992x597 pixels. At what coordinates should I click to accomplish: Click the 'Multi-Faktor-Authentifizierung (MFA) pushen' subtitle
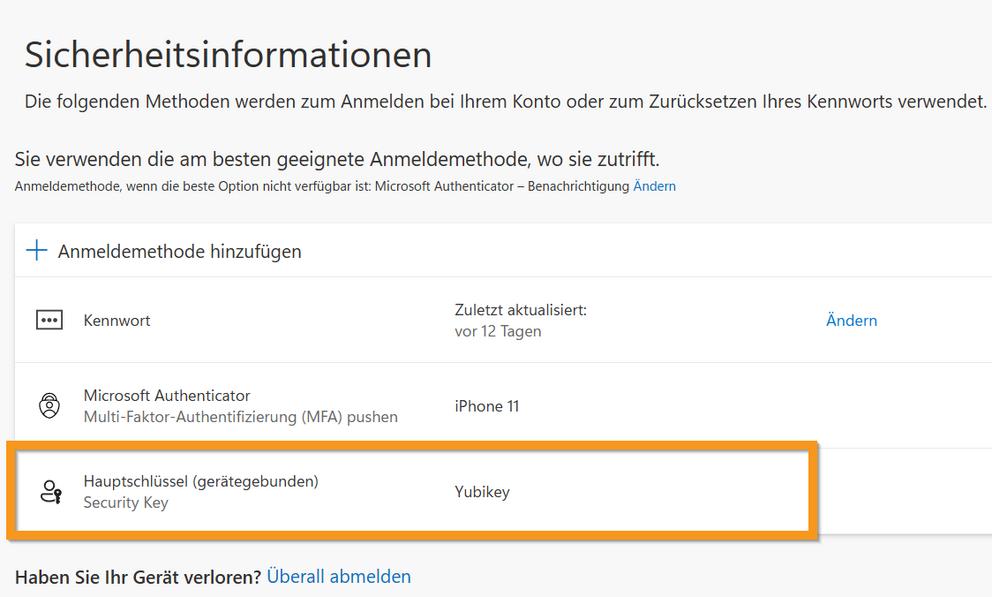click(240, 416)
